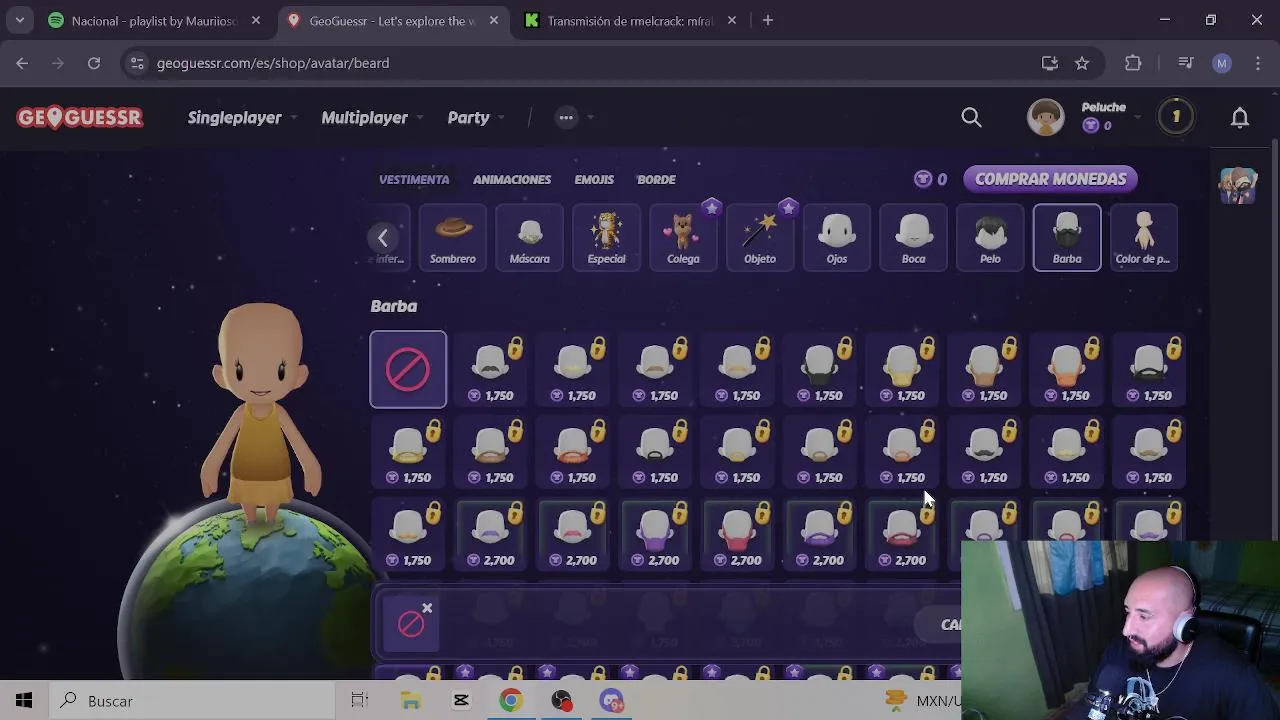Open Chrome from the taskbar
This screenshot has width=1280, height=720.
click(511, 701)
